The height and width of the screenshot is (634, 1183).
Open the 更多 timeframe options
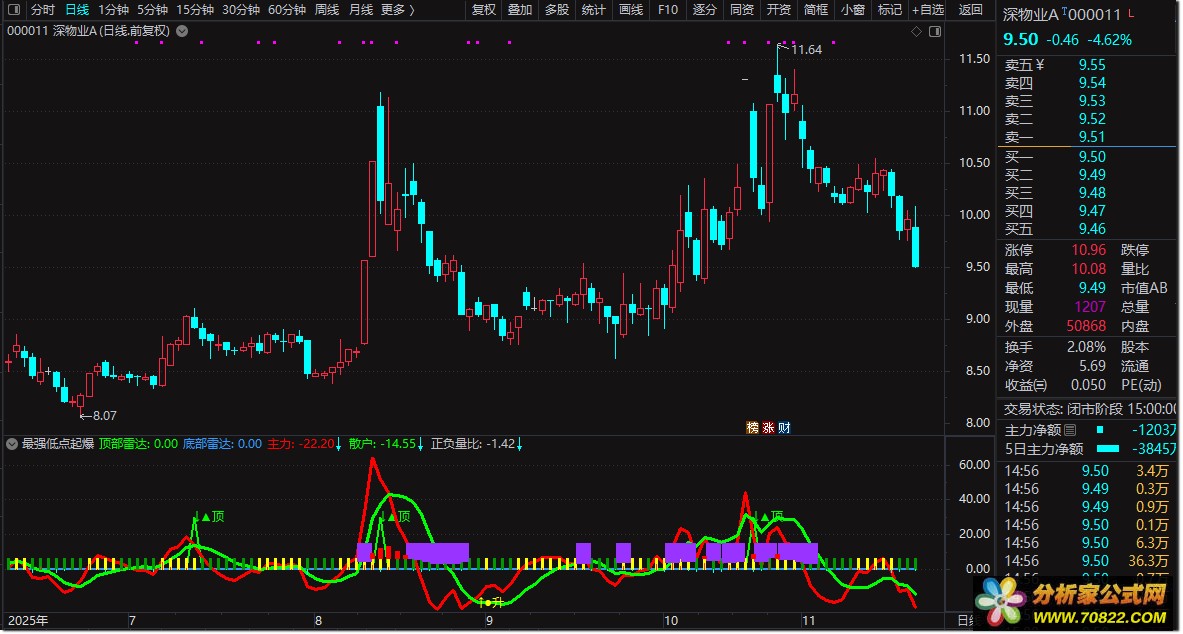click(x=398, y=10)
